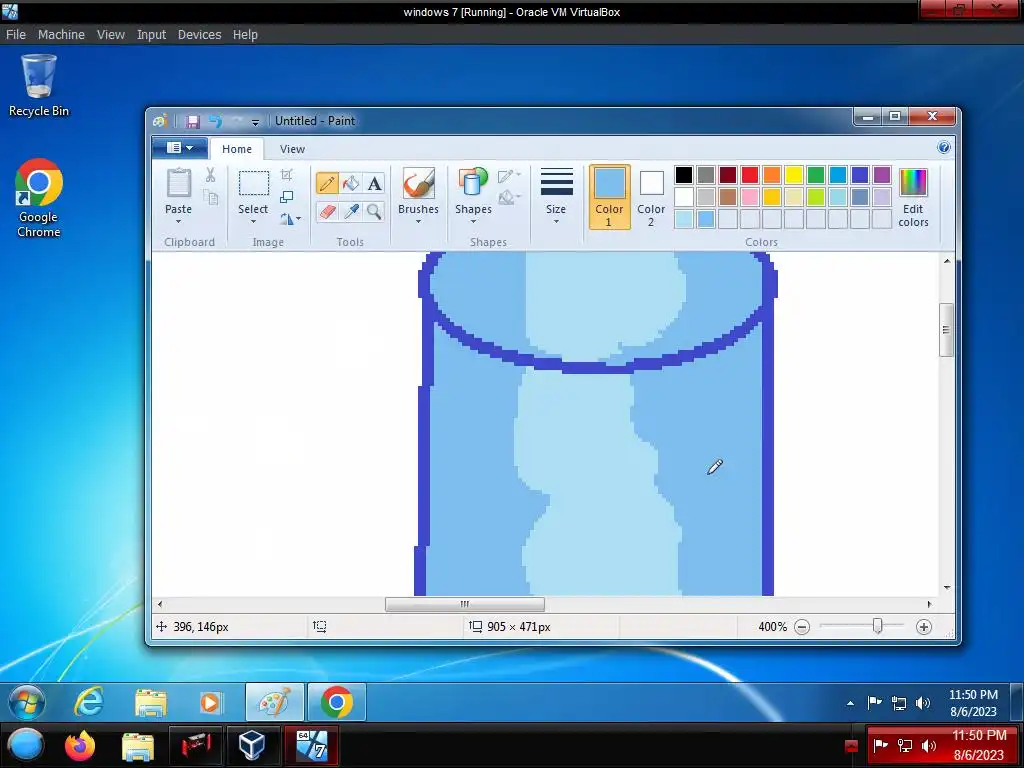Click the horizontal scrollbar thumb

pyautogui.click(x=464, y=604)
